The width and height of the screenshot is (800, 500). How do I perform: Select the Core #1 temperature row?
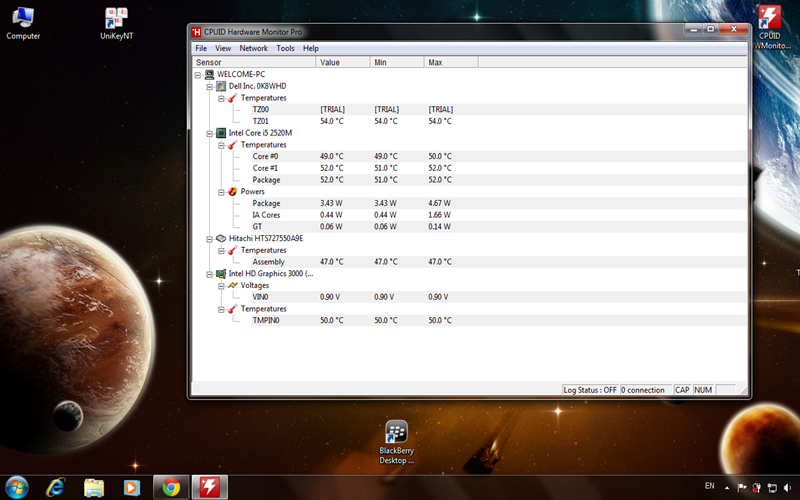click(499, 168)
